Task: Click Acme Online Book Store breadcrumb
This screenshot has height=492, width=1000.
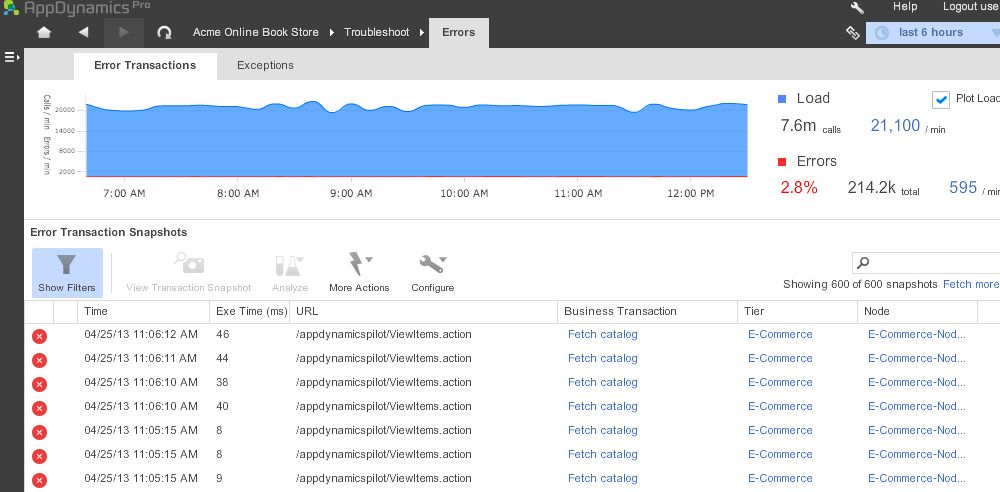Action: tap(255, 32)
